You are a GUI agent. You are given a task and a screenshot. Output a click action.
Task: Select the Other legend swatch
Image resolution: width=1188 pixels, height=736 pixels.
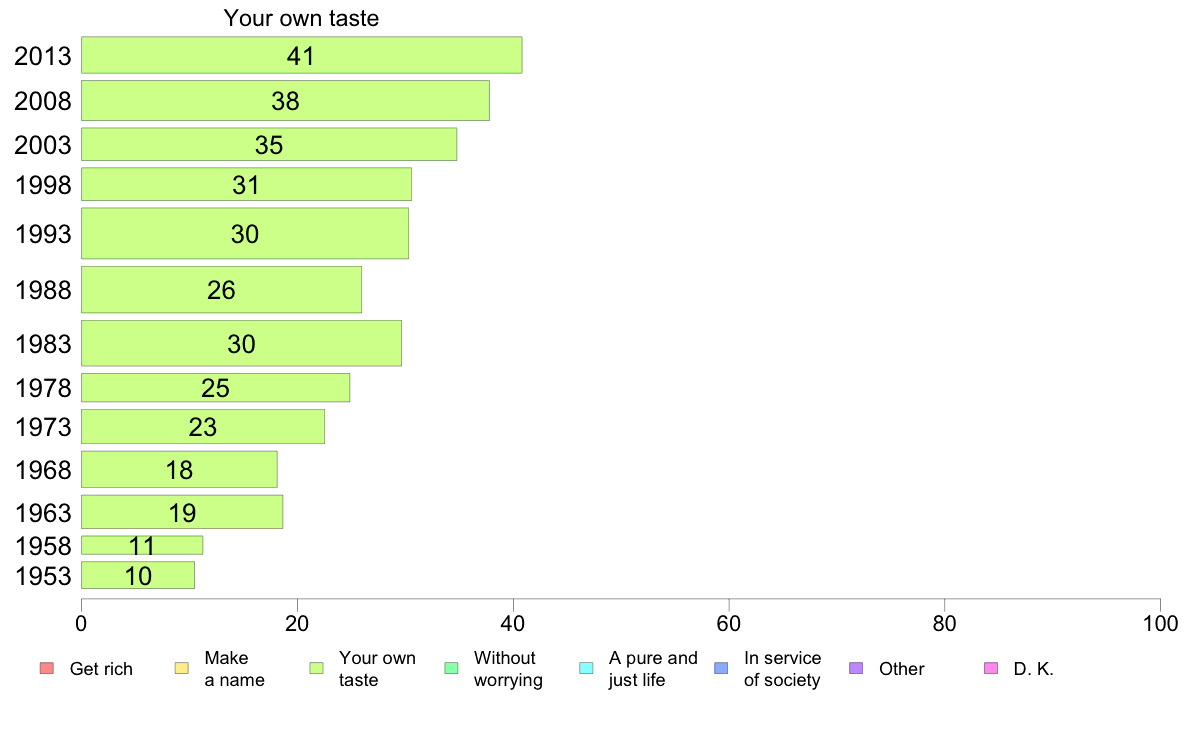(x=856, y=669)
